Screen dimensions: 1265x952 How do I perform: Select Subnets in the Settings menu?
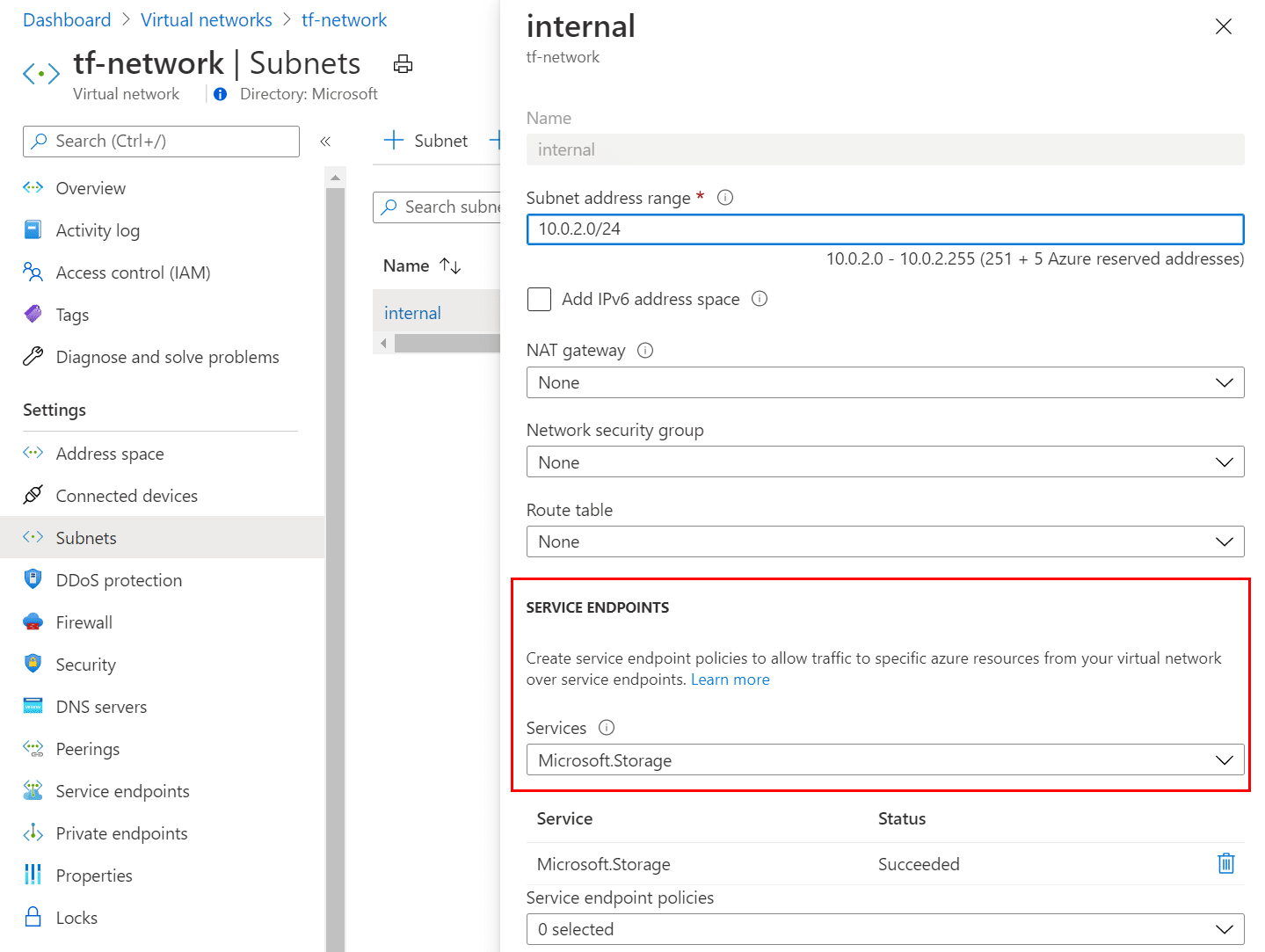tap(85, 537)
